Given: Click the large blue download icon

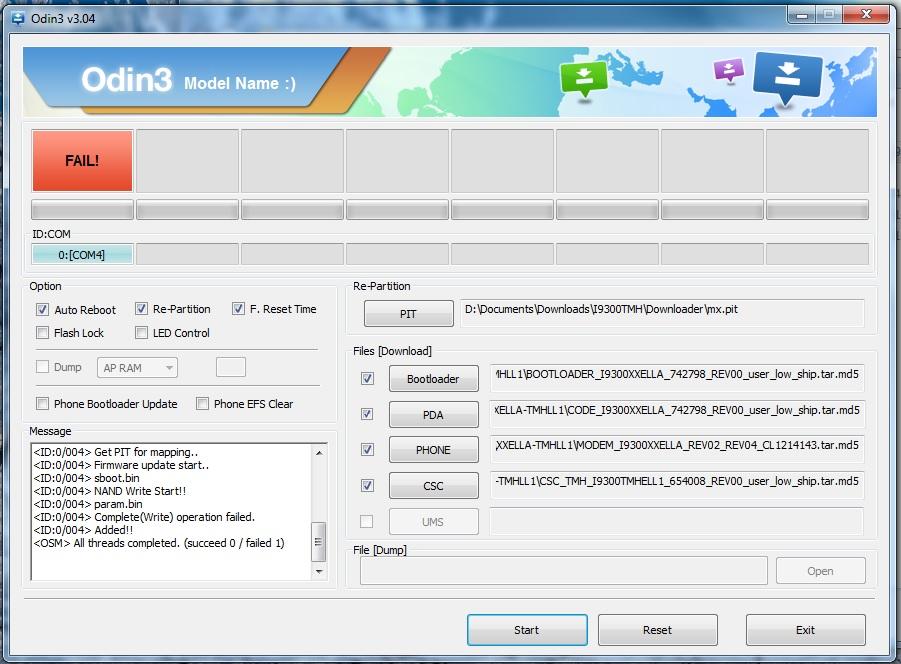Looking at the screenshot, I should coord(787,79).
